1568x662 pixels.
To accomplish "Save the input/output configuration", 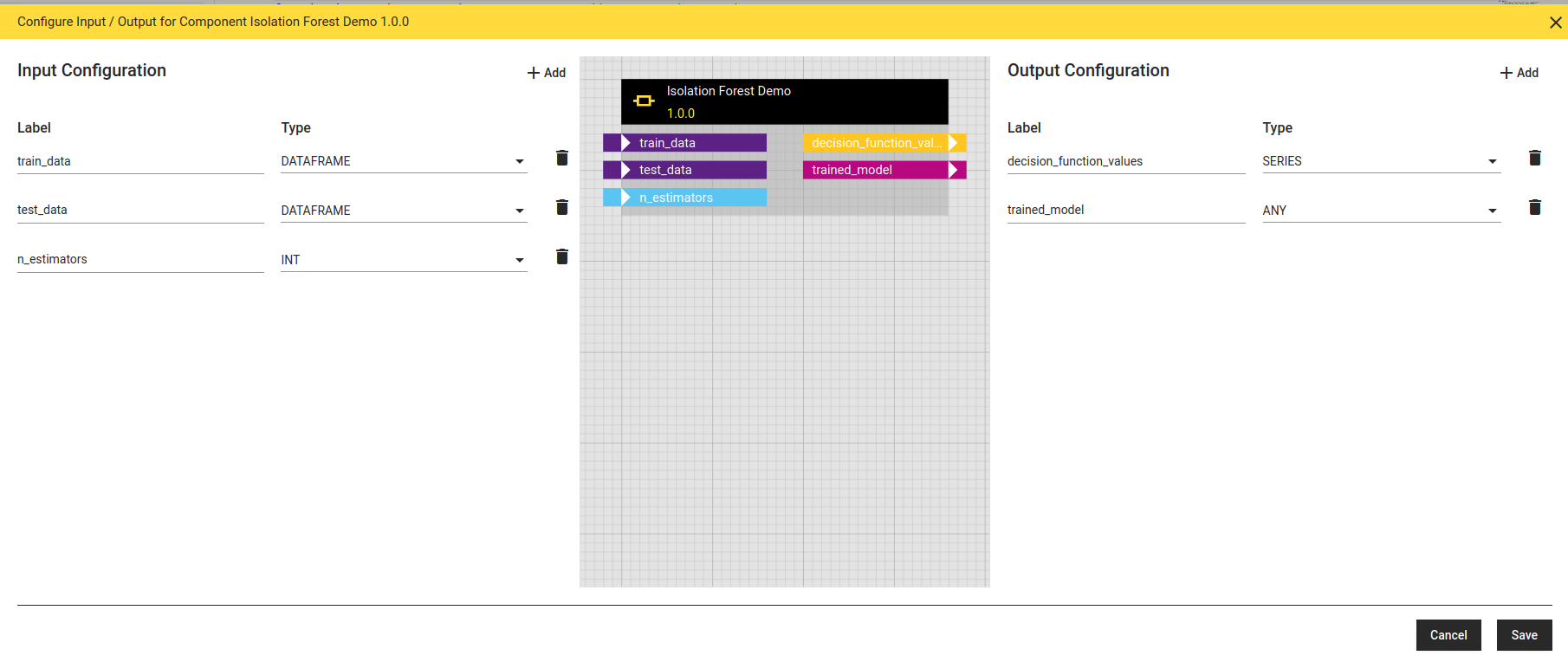I will pyautogui.click(x=1525, y=635).
